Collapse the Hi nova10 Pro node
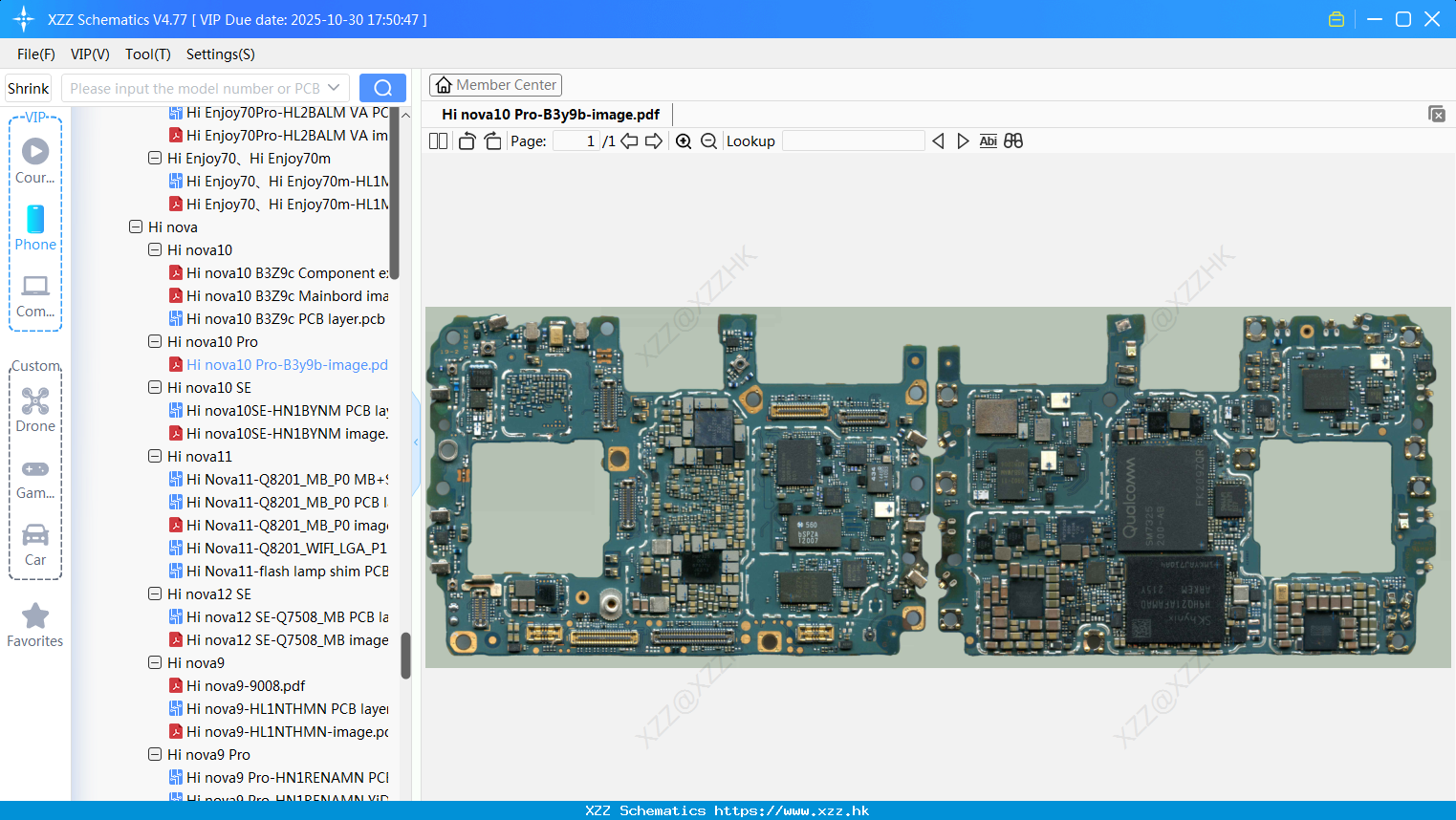This screenshot has width=1456, height=820. click(x=155, y=341)
